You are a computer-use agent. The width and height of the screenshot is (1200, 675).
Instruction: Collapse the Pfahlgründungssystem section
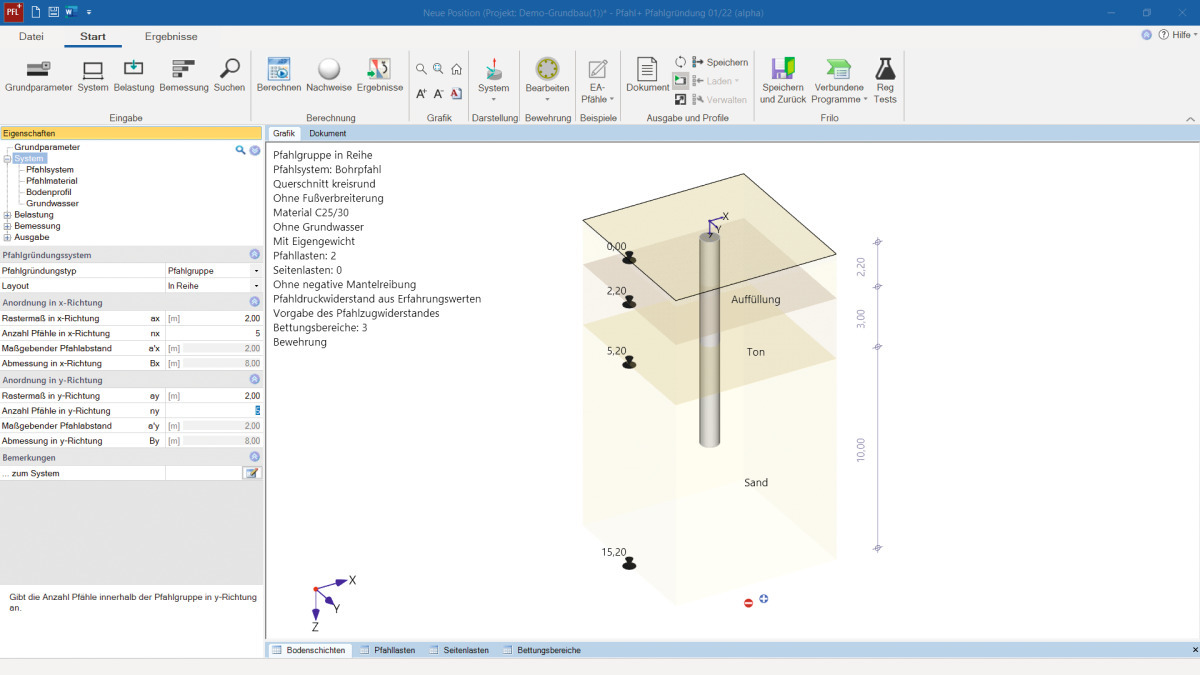[254, 255]
